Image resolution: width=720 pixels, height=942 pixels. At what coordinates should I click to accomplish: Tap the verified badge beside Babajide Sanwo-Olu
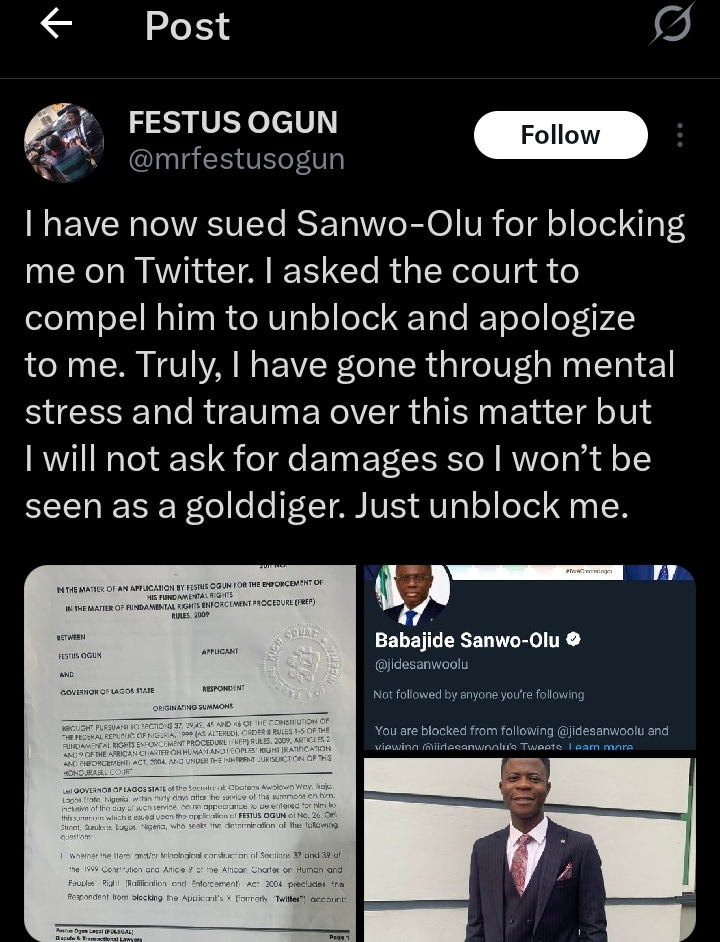(574, 640)
